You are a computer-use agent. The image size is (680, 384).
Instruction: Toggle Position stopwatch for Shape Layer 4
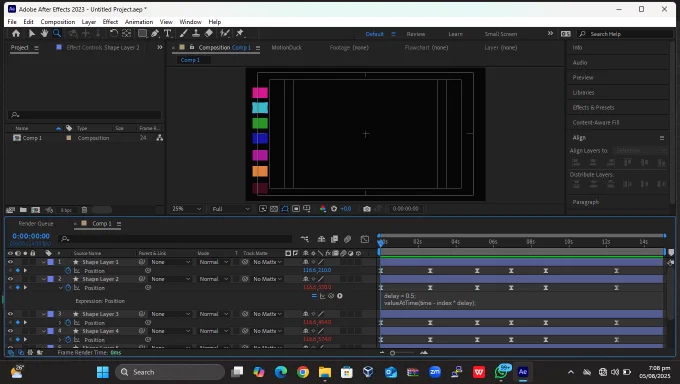pos(68,339)
